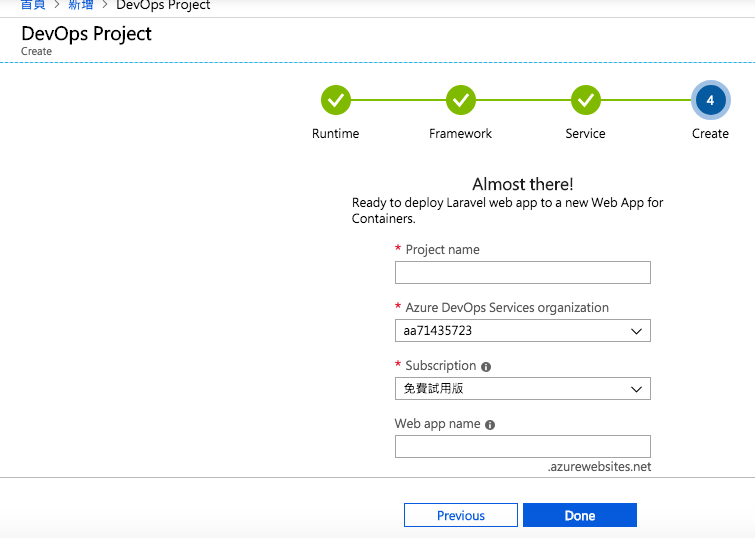Click the Done button
This screenshot has width=755, height=538.
point(580,515)
